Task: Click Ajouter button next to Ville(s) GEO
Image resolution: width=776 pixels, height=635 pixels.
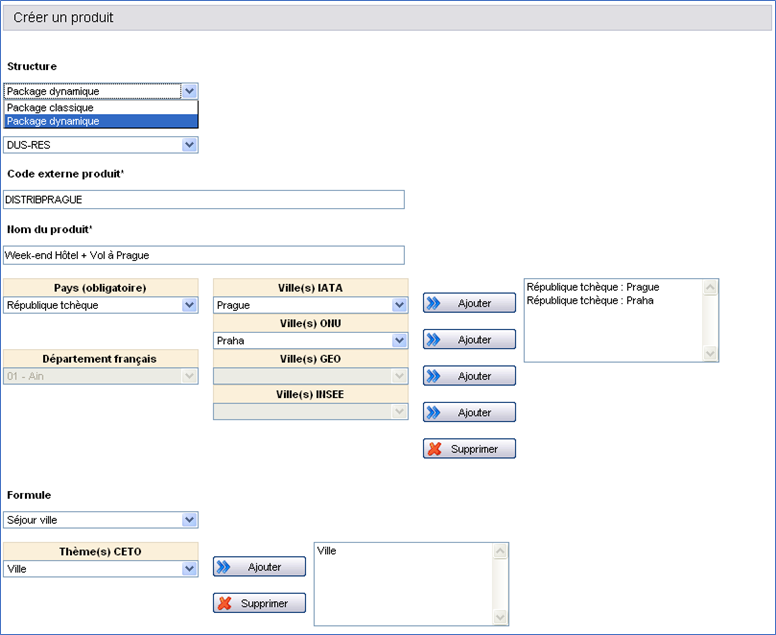Action: click(x=469, y=376)
